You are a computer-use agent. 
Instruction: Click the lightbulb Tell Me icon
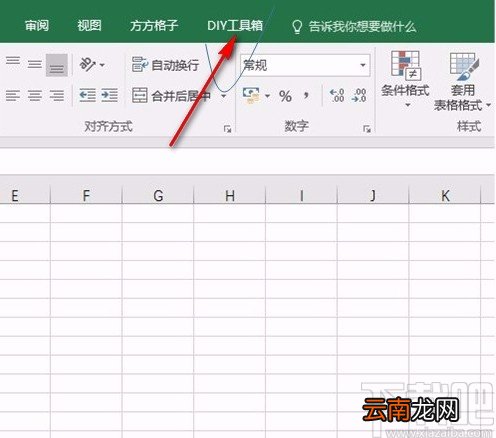point(297,27)
